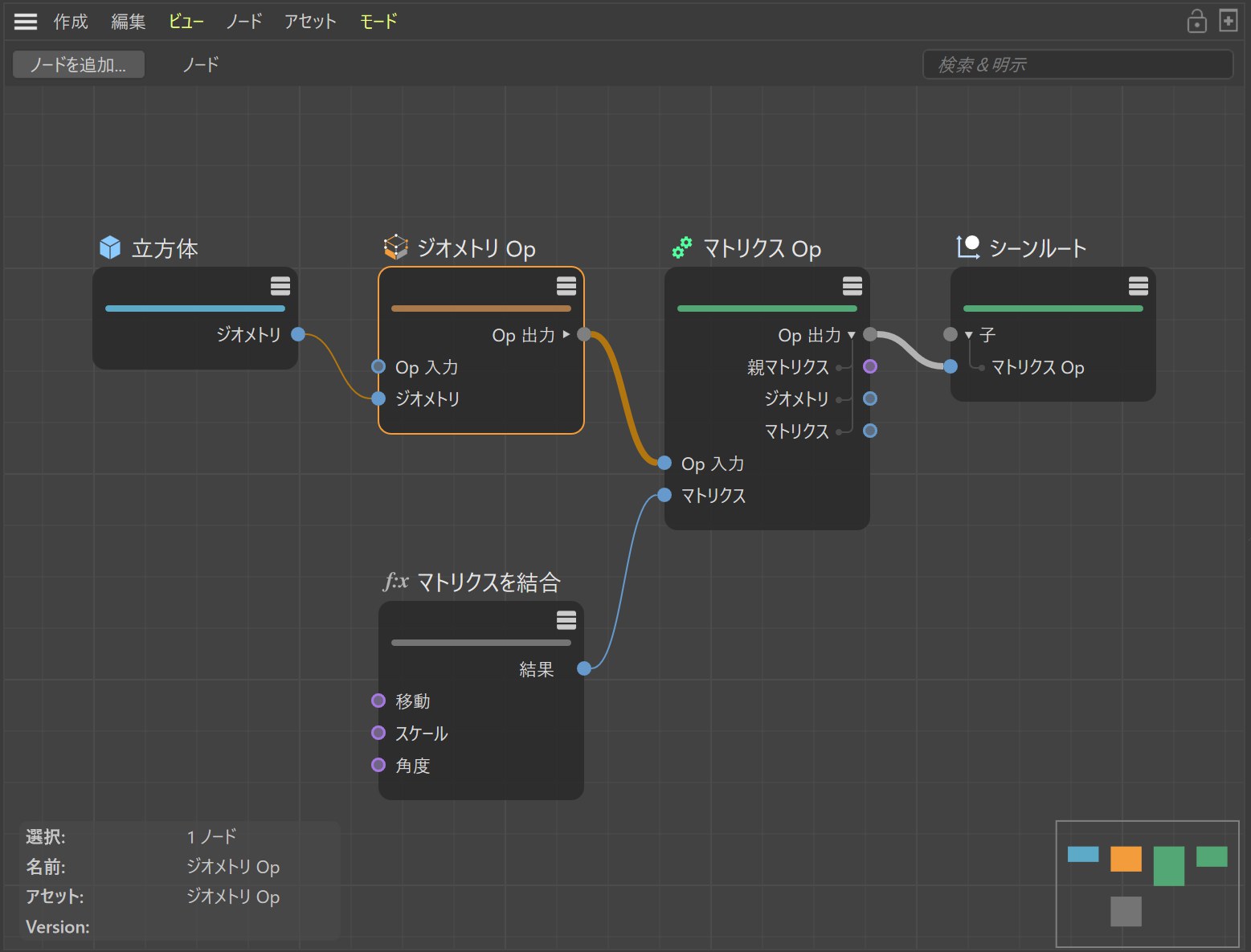Open the ノード menu

(x=243, y=22)
